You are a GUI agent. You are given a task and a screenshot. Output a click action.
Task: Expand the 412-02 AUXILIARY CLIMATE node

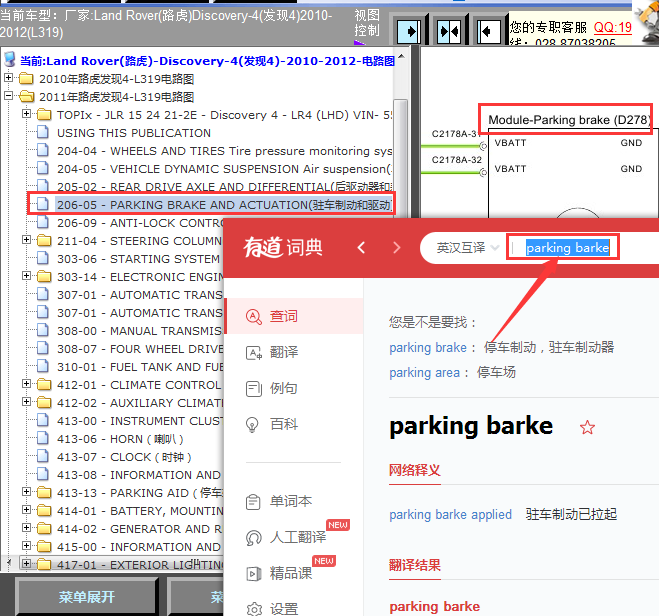tap(26, 402)
